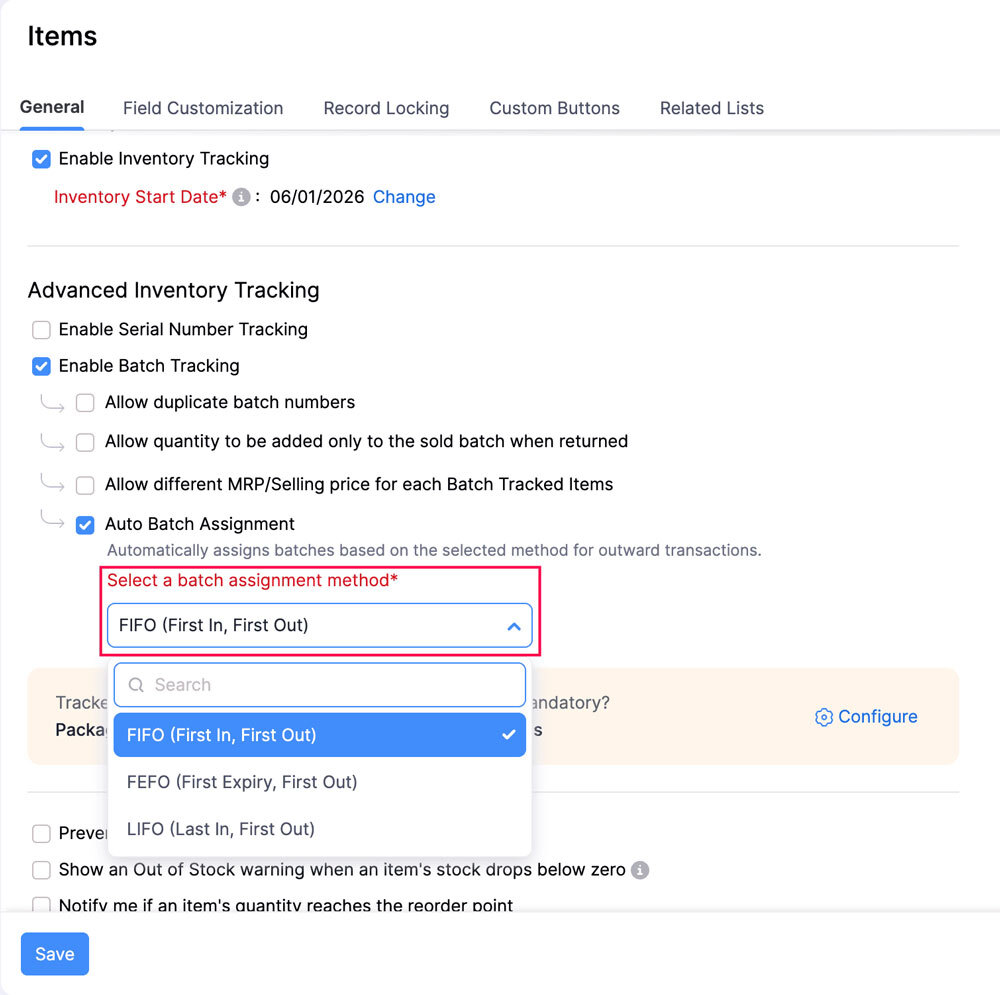Click the Save button

55,954
